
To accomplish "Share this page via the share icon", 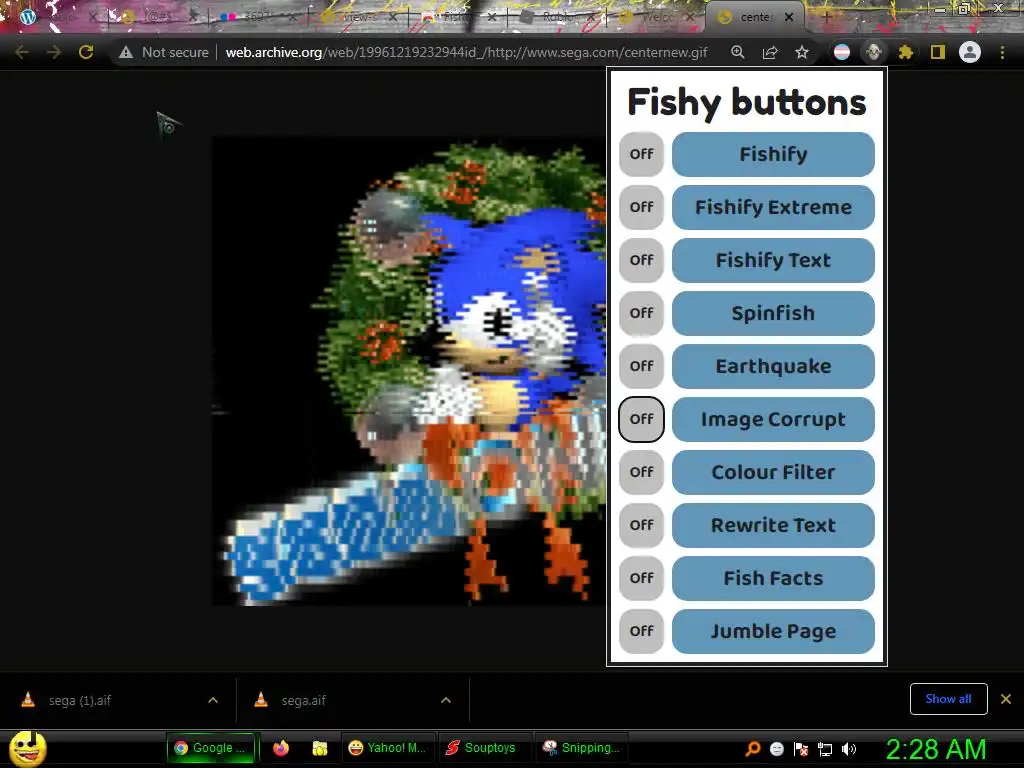I will [x=770, y=52].
